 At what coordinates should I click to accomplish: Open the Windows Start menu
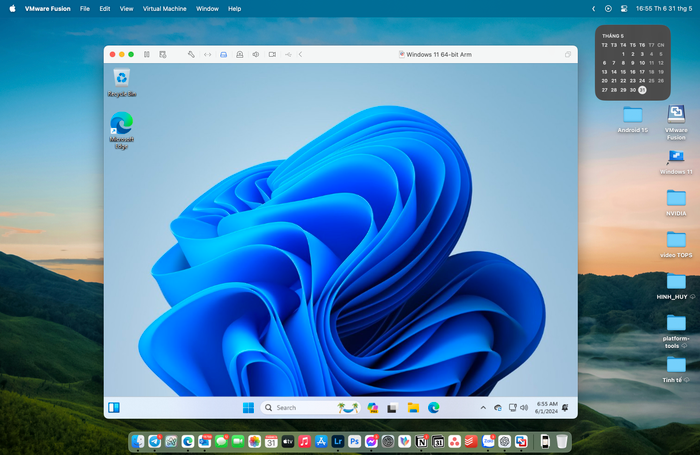click(248, 407)
